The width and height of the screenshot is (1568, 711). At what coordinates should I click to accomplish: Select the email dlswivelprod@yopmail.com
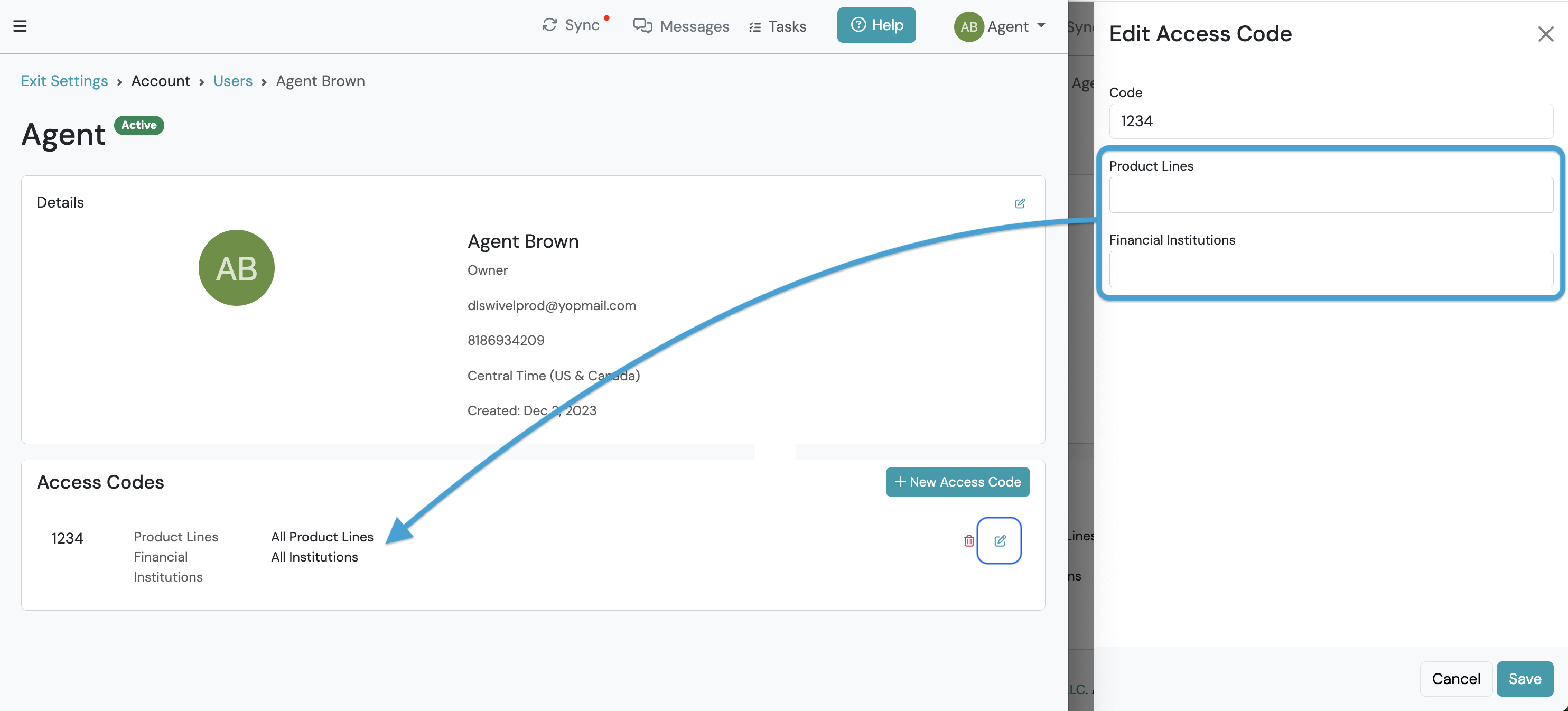click(552, 306)
